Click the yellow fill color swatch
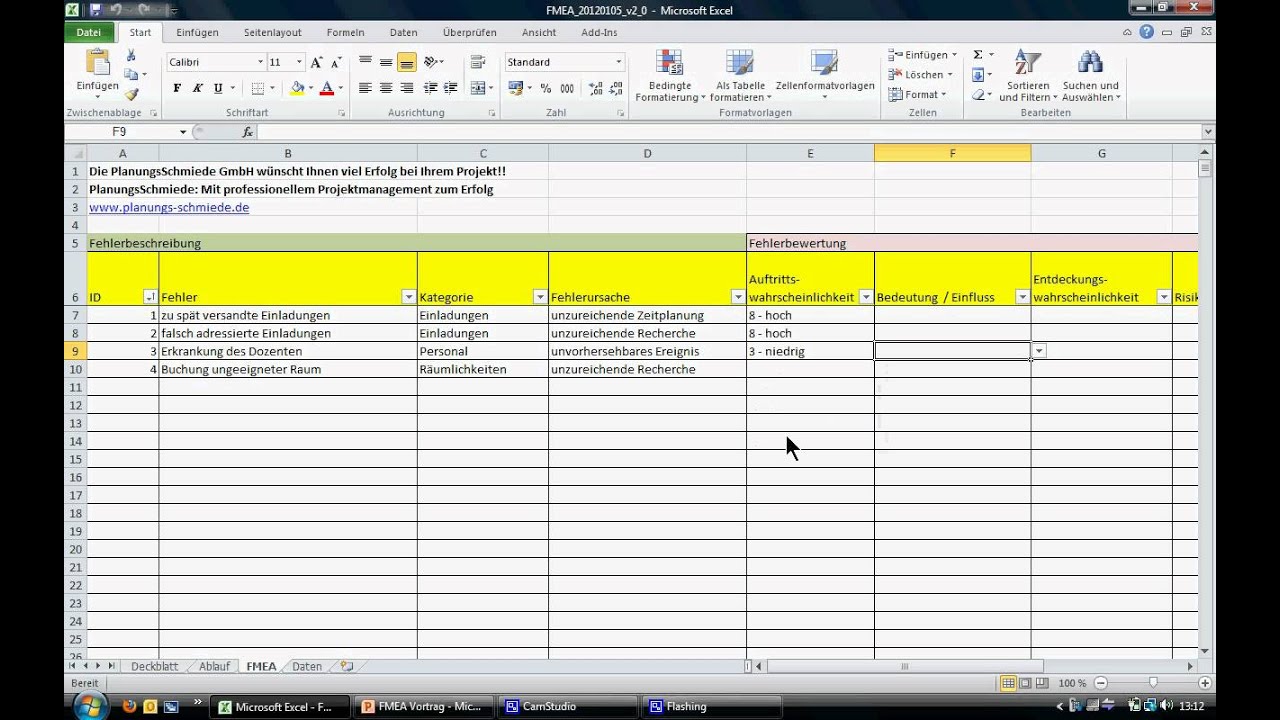The width and height of the screenshot is (1280, 720). click(297, 88)
